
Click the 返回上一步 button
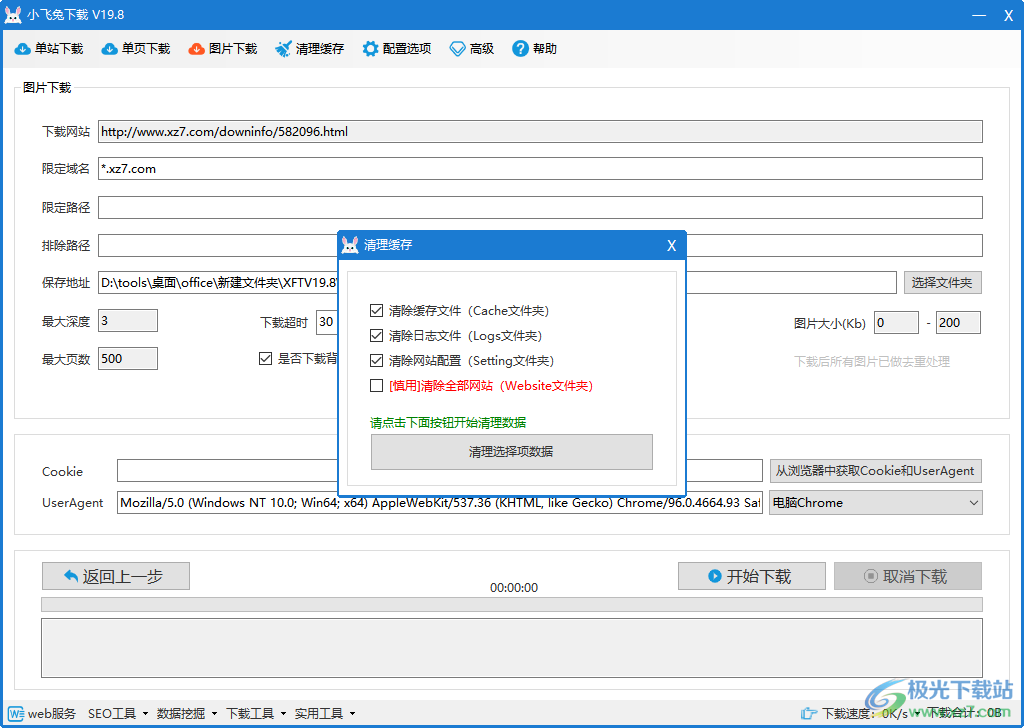[116, 577]
